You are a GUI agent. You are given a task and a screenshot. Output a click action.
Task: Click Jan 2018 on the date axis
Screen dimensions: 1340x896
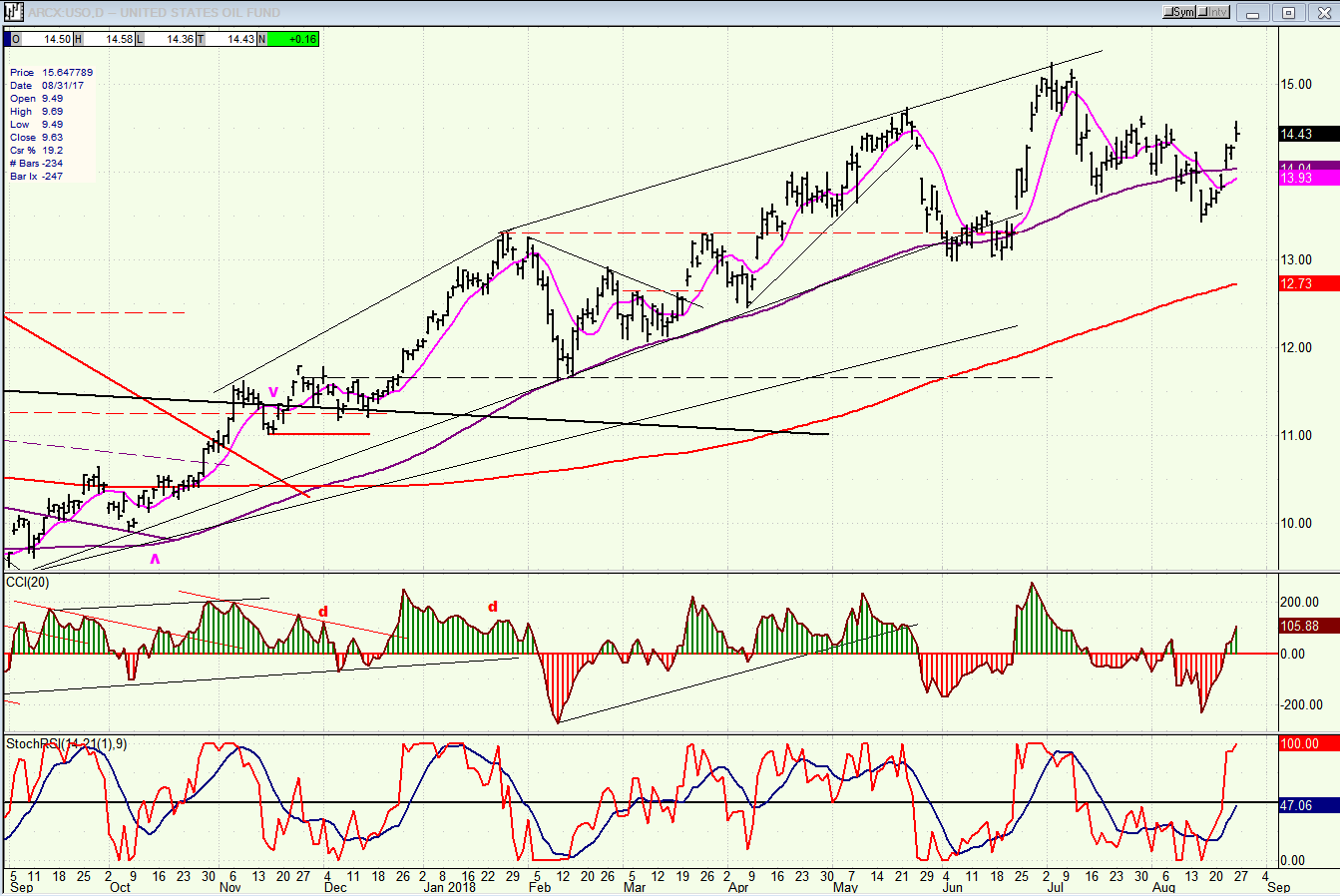click(x=449, y=887)
